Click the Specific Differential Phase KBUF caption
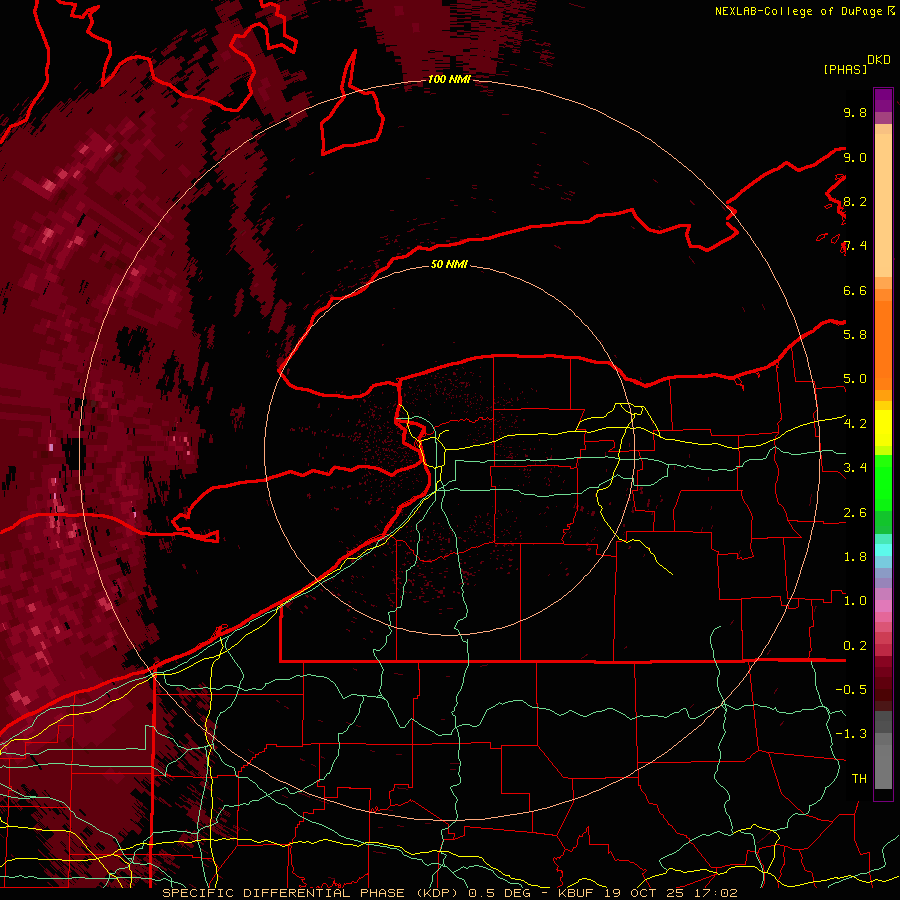 [x=449, y=893]
